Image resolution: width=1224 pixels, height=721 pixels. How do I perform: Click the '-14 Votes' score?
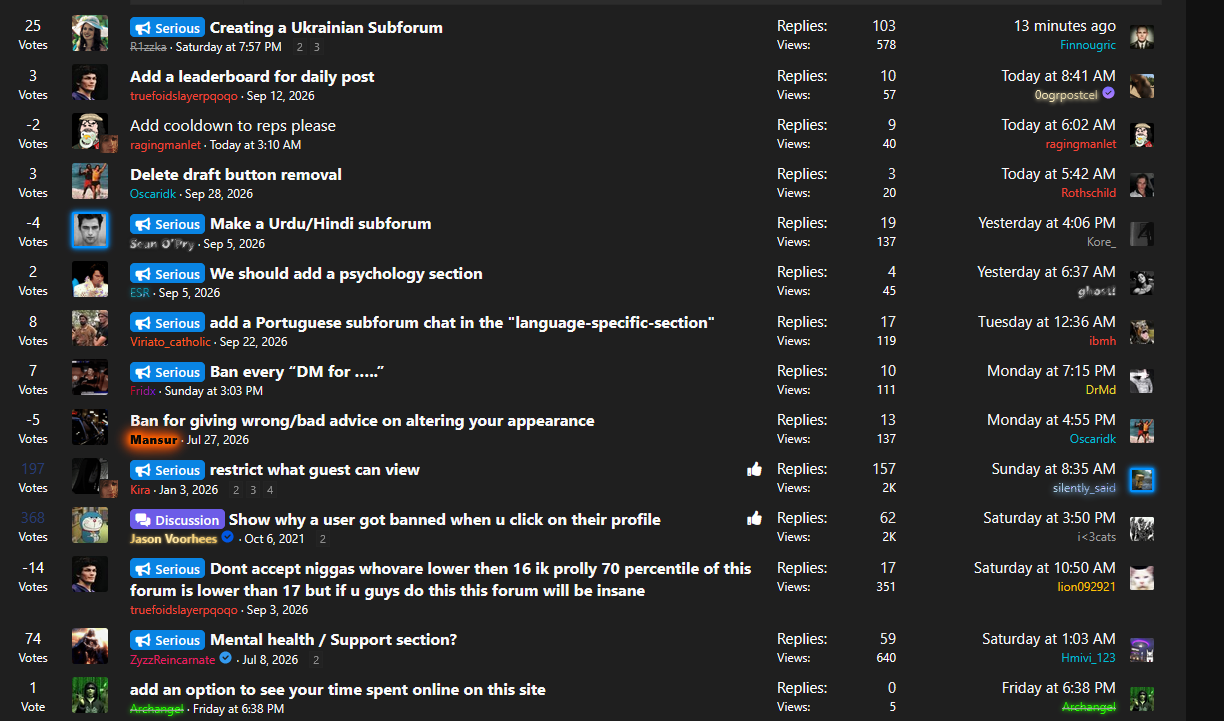coord(33,577)
